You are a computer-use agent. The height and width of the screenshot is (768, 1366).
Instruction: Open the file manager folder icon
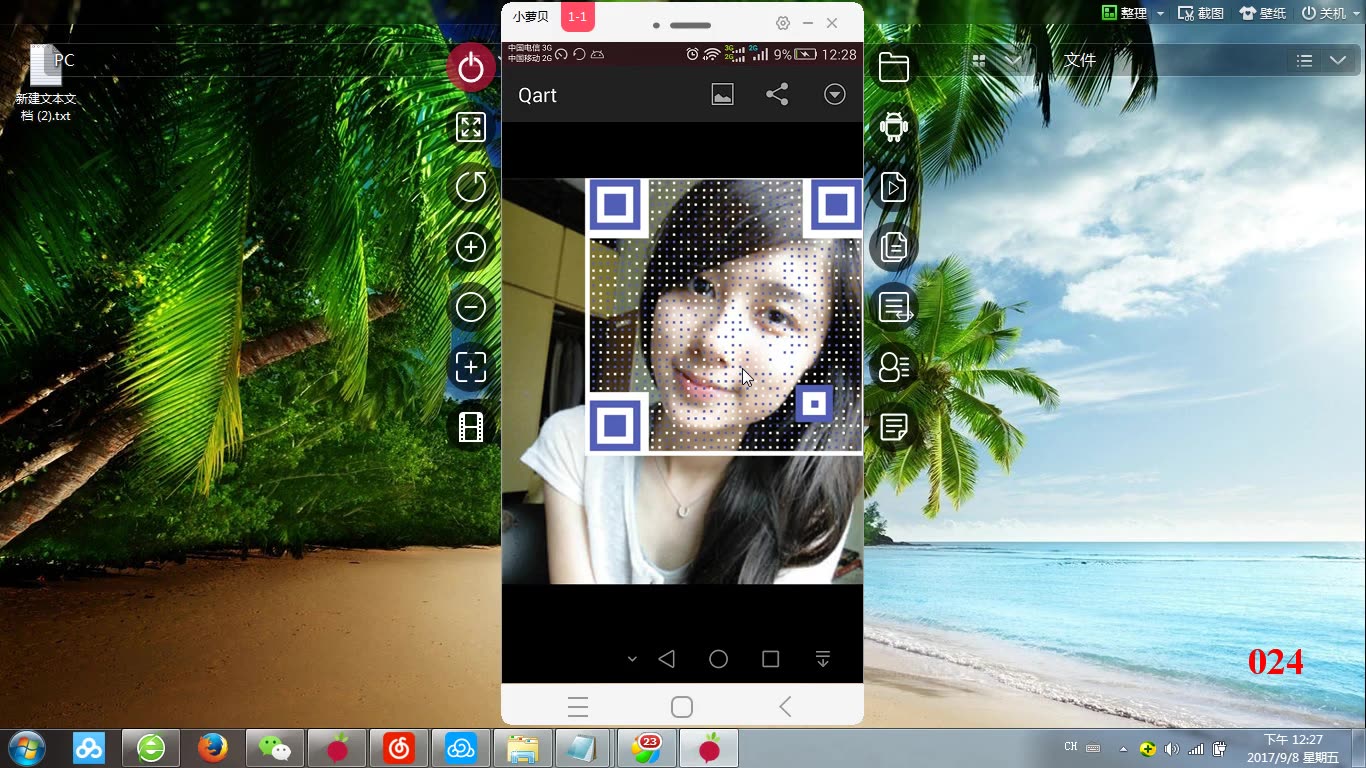tap(893, 67)
